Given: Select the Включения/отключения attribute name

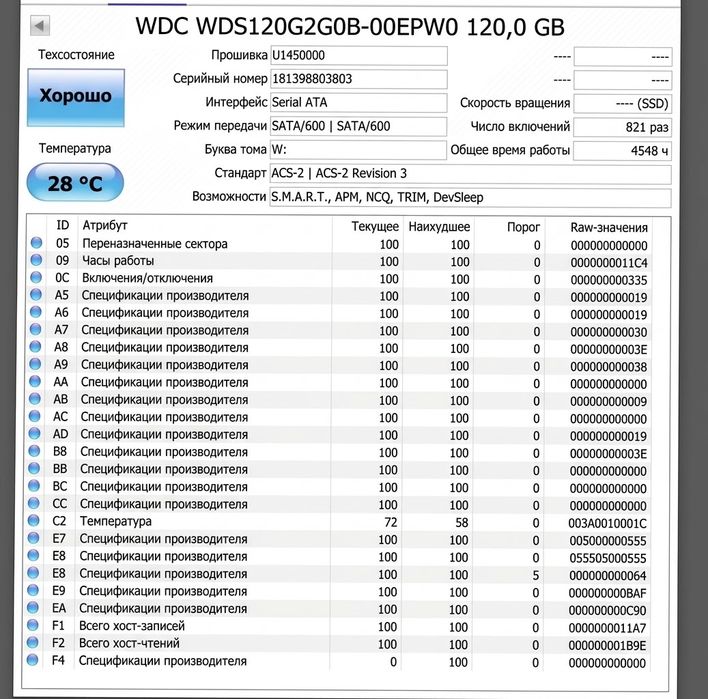Looking at the screenshot, I should click(147, 278).
